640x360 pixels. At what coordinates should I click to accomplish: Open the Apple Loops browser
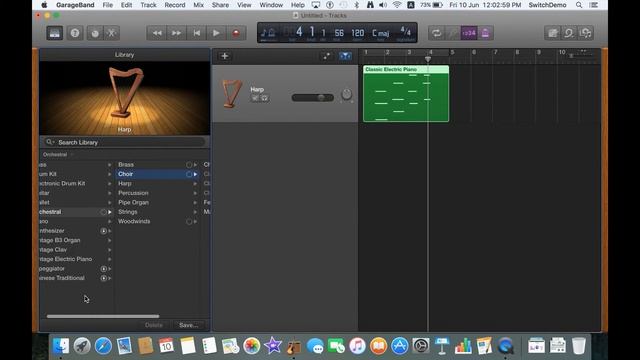569,33
